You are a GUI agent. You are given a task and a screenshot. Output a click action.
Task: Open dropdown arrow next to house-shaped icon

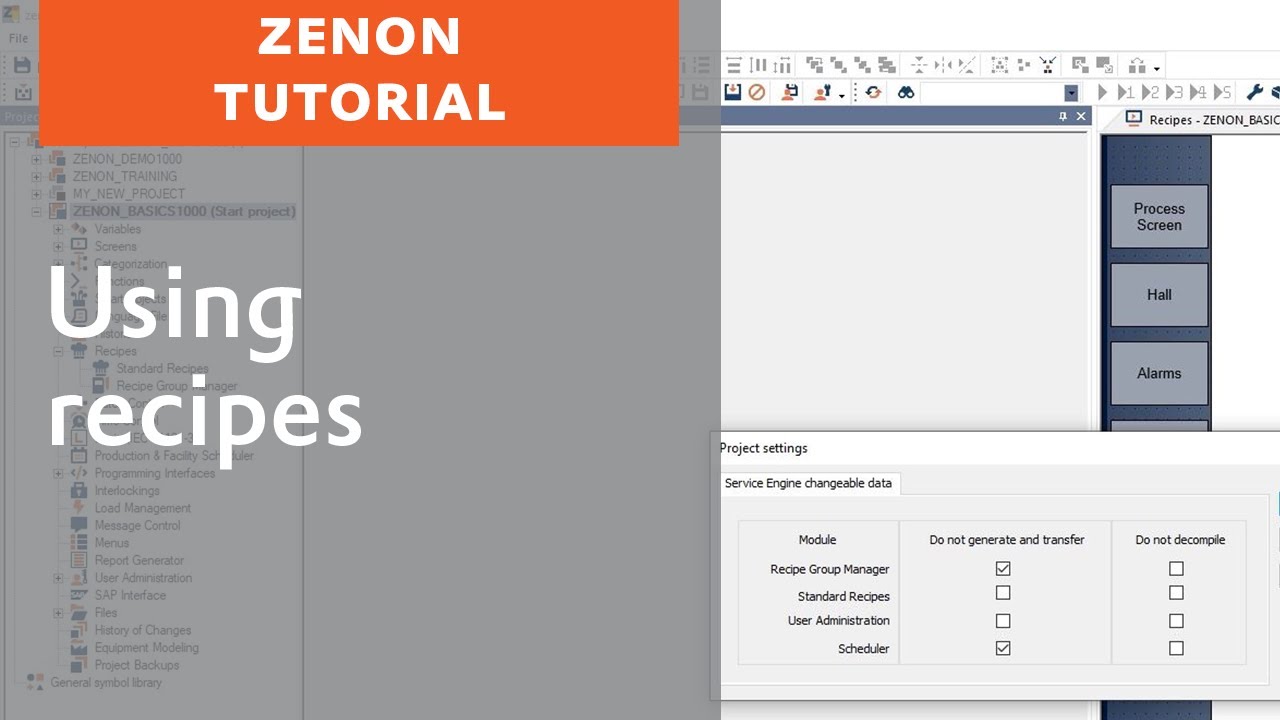[1157, 69]
